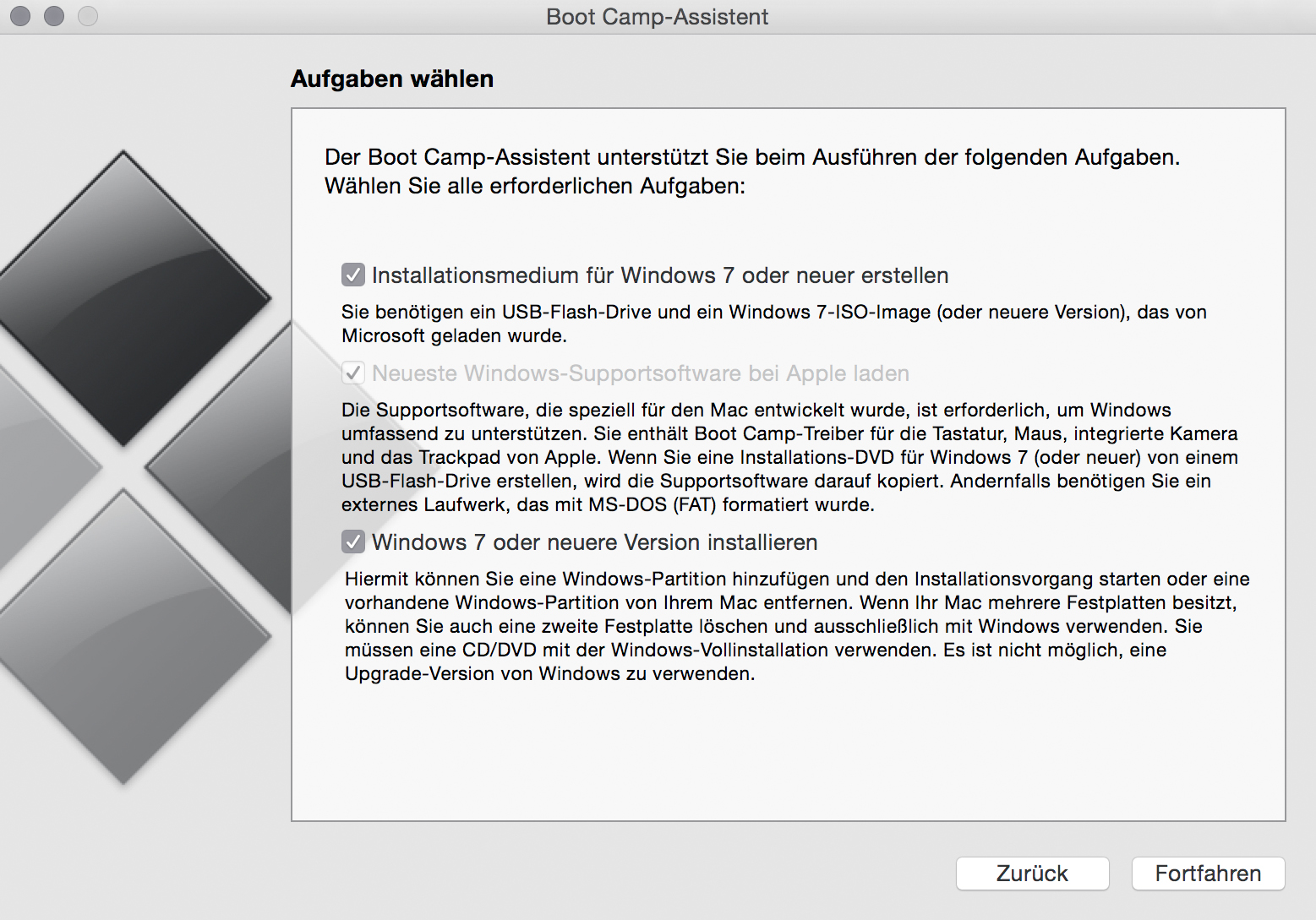Toggle 'Neueste Windows-Supportsoftware bei Apple laden' checkbox

tap(353, 373)
